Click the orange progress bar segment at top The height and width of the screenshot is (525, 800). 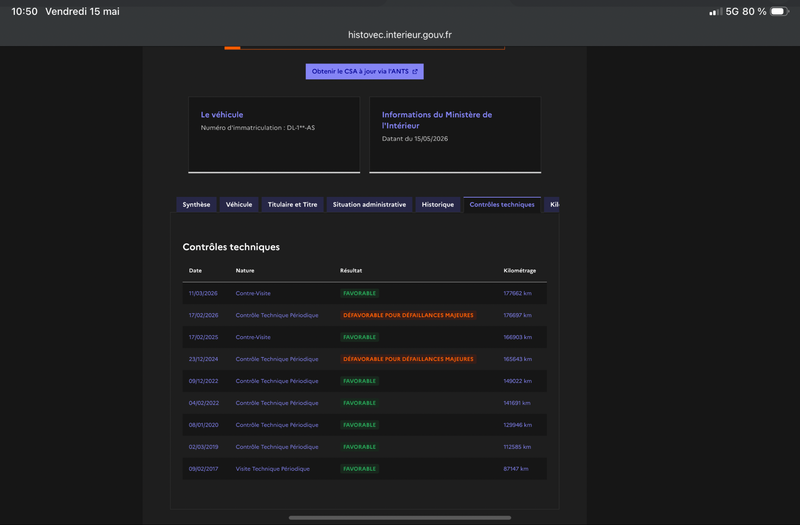point(232,48)
